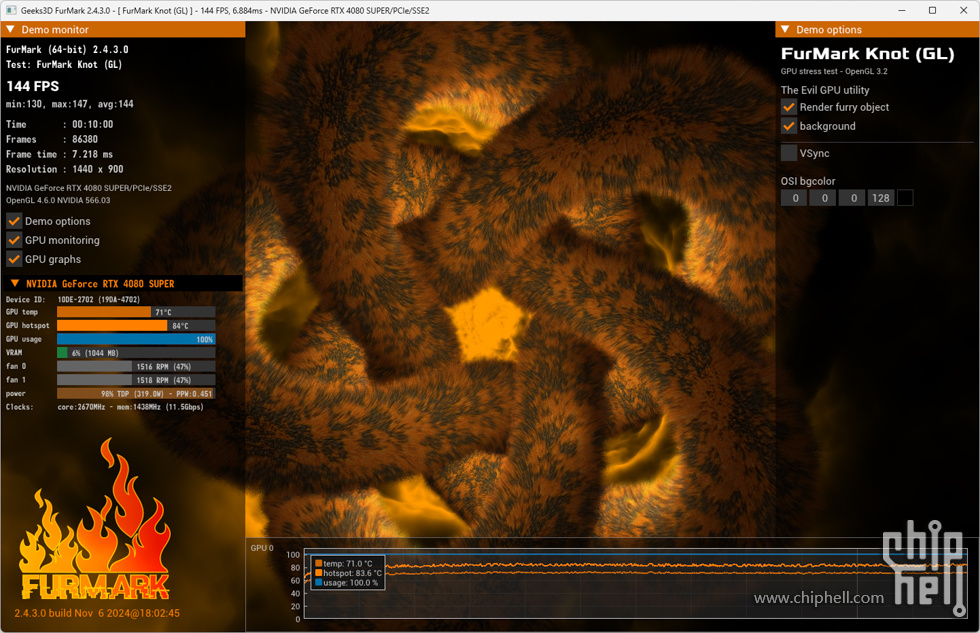Click the hotspot: 83.6 °C graph legend entry
Viewport: 980px width, 633px height.
tap(348, 573)
